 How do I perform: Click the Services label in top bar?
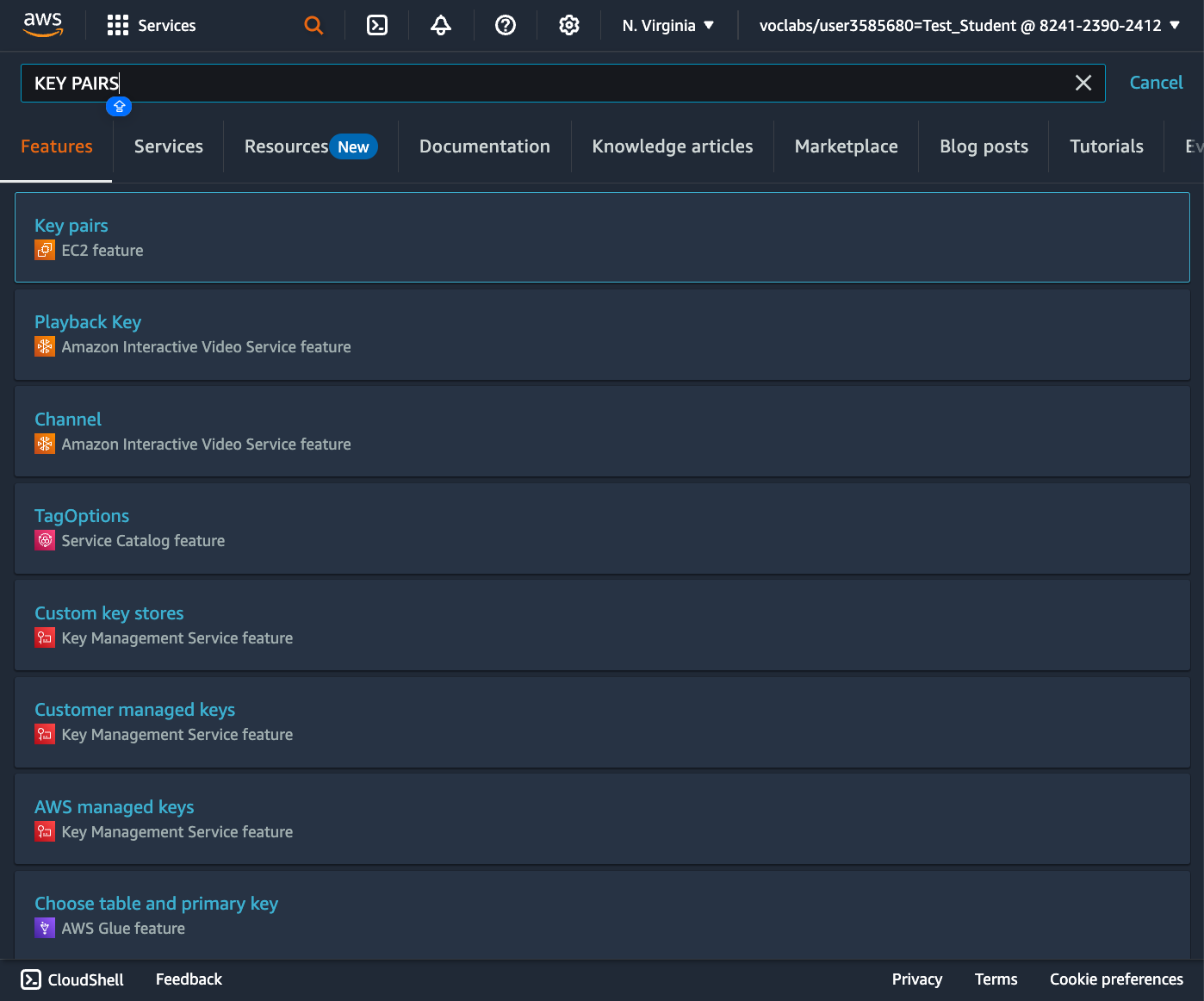click(x=167, y=26)
